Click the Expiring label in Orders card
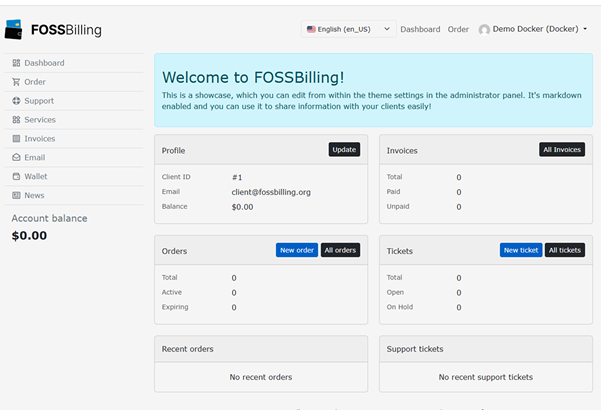The height and width of the screenshot is (410, 601). click(175, 307)
